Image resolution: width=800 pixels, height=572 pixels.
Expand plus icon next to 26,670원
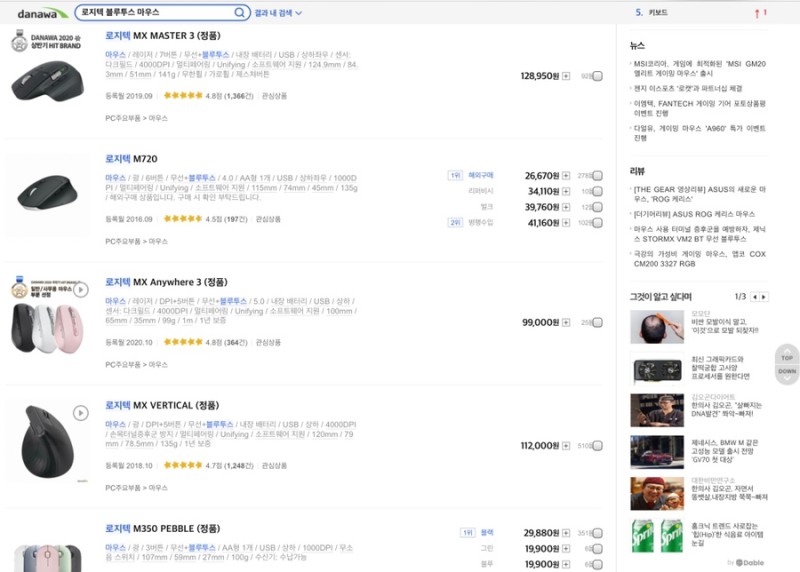[x=566, y=176]
